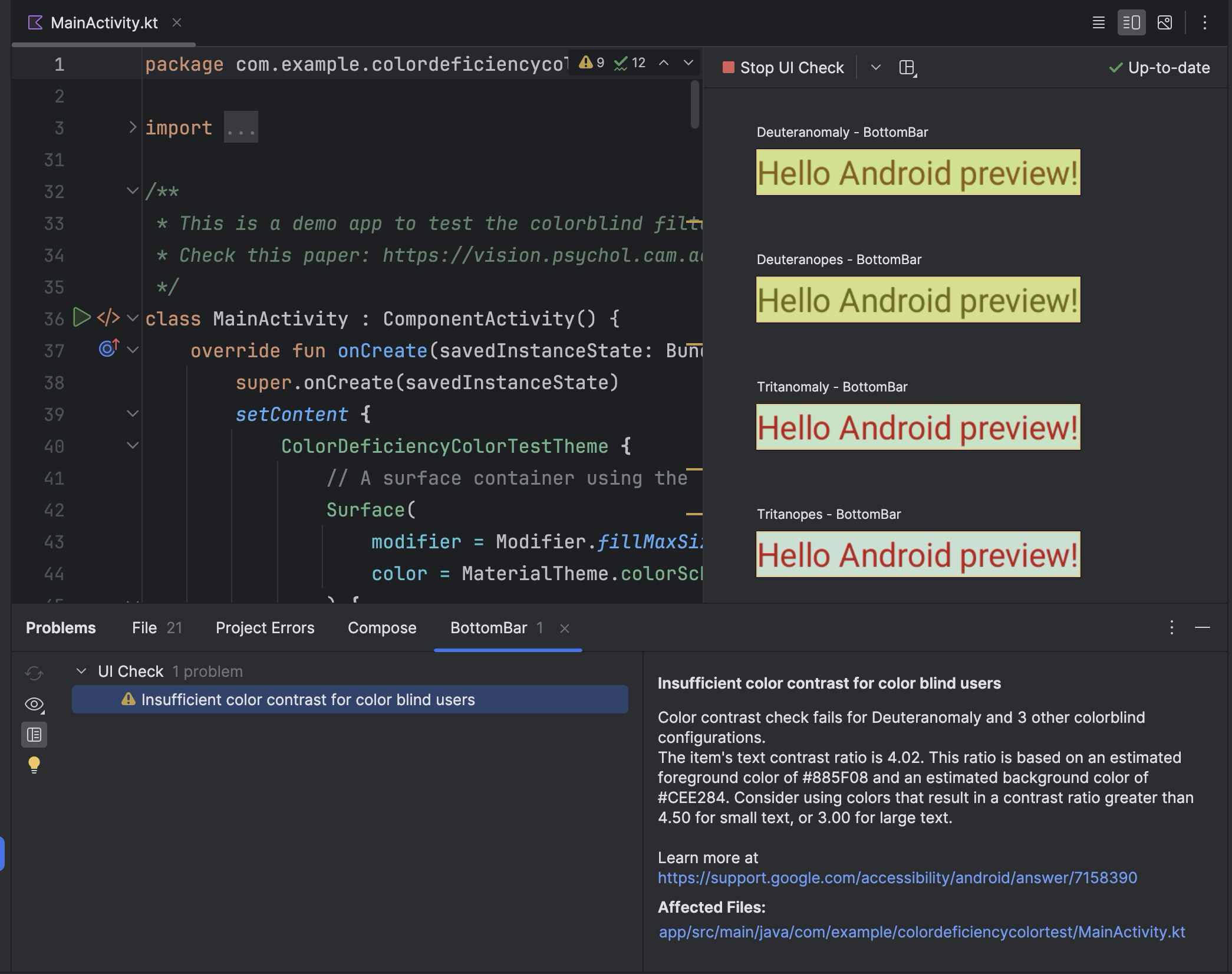Switch to the Compose tab

[x=381, y=628]
